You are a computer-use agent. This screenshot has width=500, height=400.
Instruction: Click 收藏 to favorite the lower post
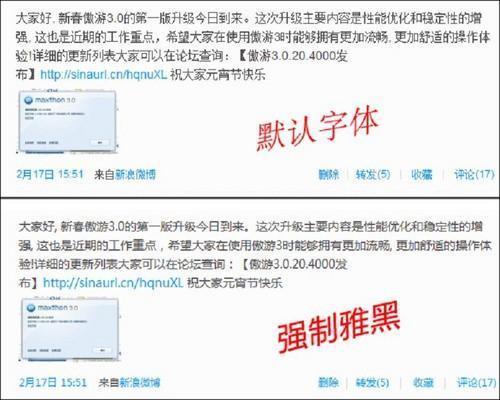point(423,382)
